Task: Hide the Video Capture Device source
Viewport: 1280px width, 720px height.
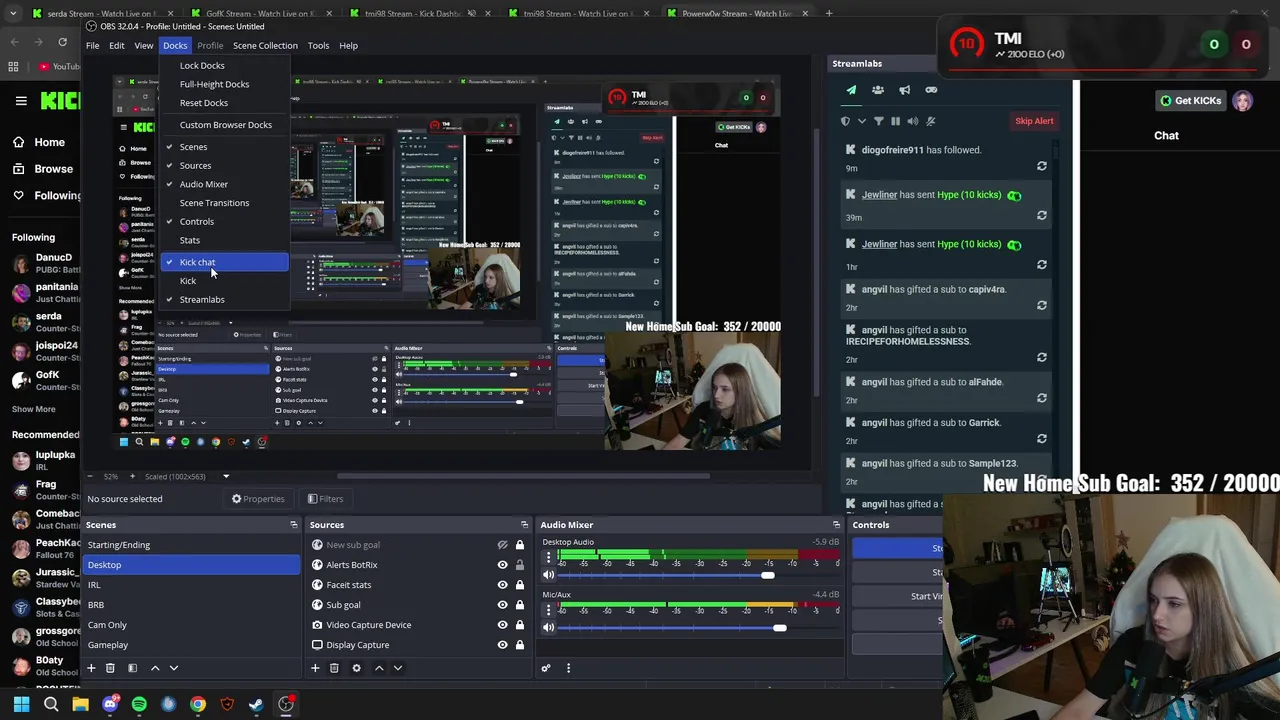Action: [503, 625]
